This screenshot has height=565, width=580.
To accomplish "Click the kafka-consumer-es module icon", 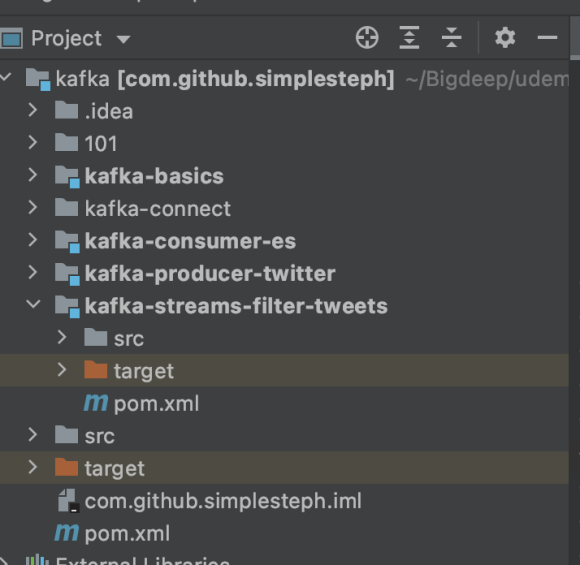I will click(67, 242).
